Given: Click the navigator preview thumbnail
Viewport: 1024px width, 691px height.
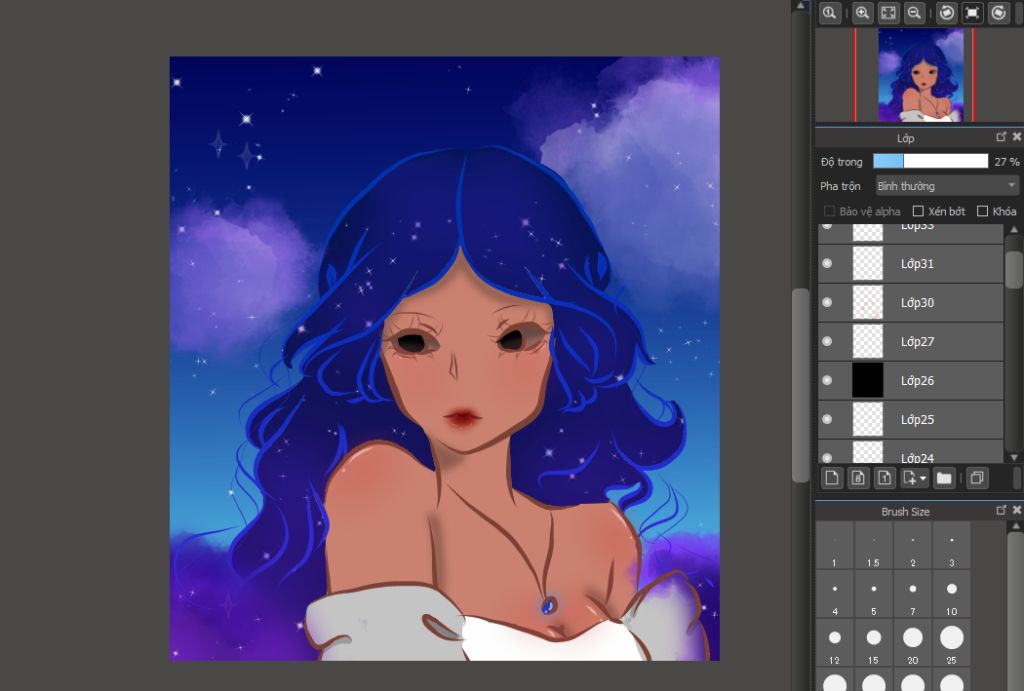Looking at the screenshot, I should click(921, 74).
